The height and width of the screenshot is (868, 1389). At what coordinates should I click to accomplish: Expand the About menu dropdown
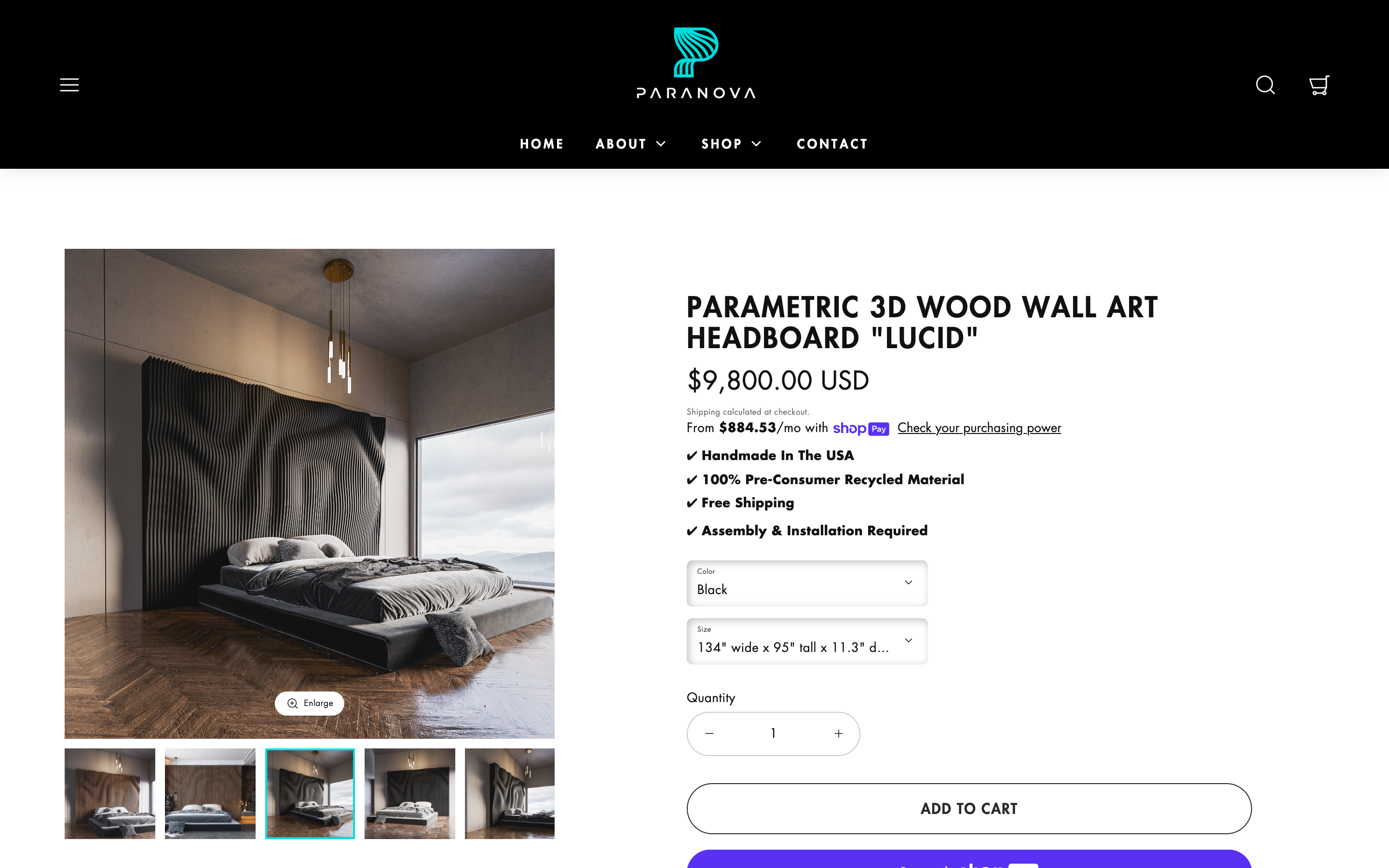(x=630, y=144)
